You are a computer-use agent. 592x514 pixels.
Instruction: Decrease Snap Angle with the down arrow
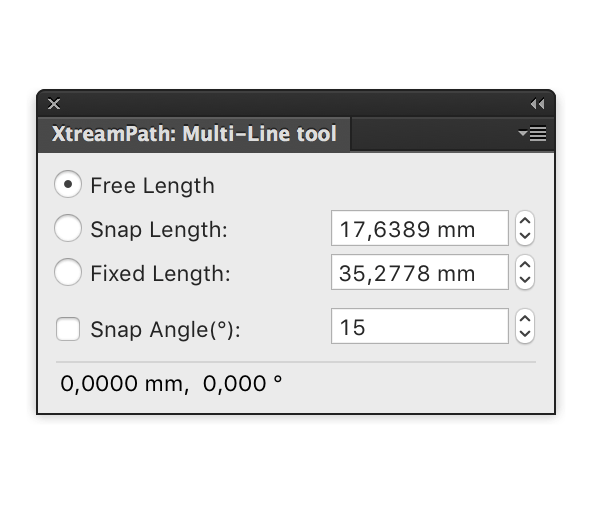[525, 334]
